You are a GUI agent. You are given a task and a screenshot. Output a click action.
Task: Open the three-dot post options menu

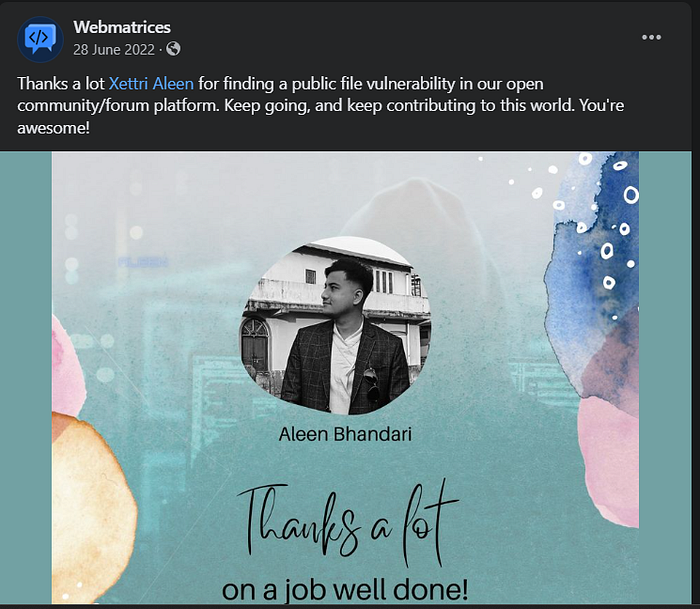point(651,38)
